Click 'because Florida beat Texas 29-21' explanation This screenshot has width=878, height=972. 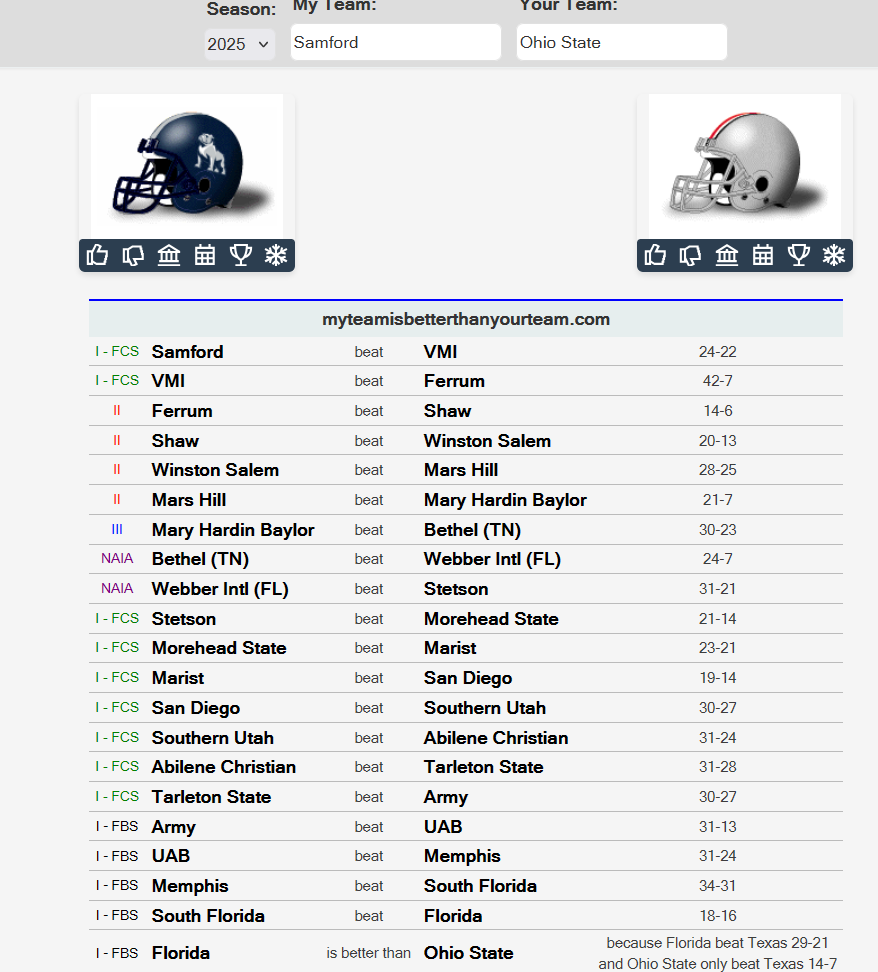pyautogui.click(x=717, y=943)
